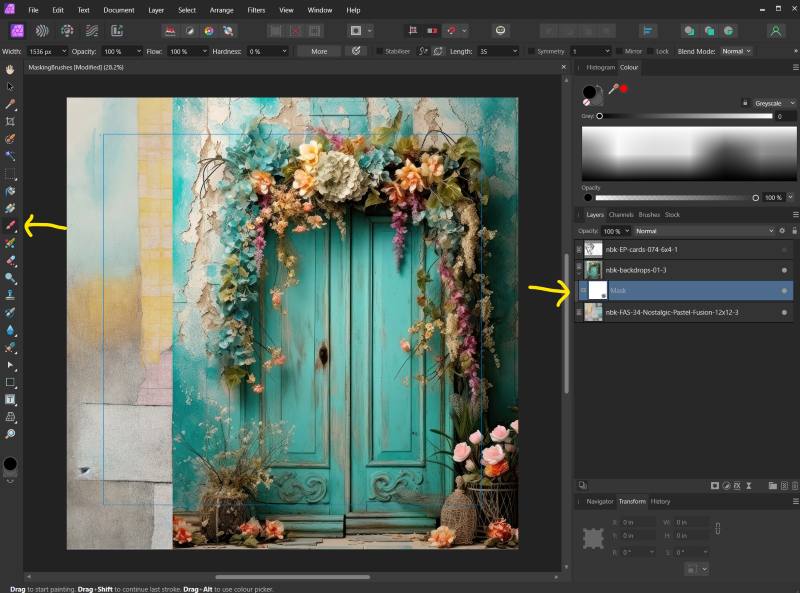Select the Blur droplet tool
Image resolution: width=800 pixels, height=593 pixels.
click(10, 330)
